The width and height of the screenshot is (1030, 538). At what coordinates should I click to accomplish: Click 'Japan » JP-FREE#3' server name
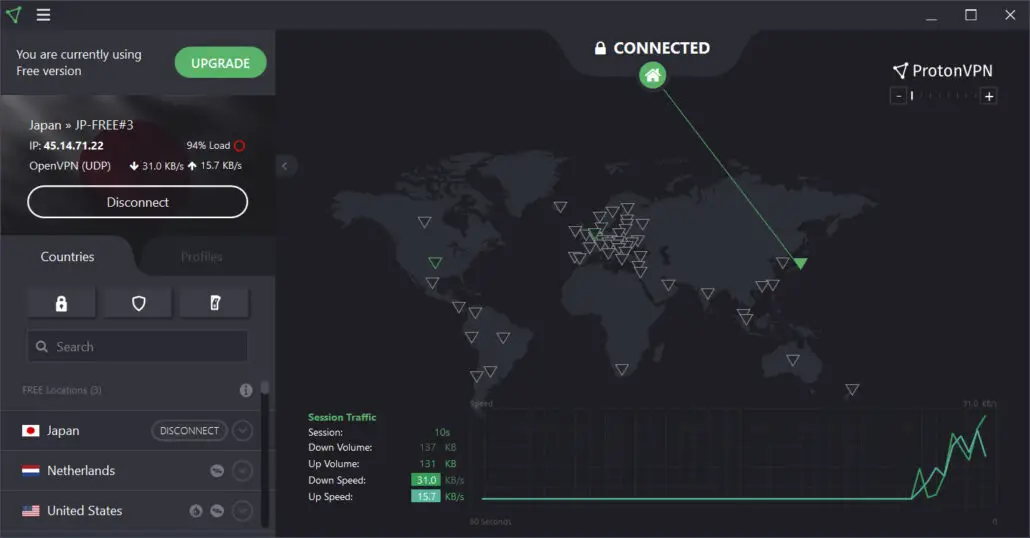pyautogui.click(x=81, y=125)
